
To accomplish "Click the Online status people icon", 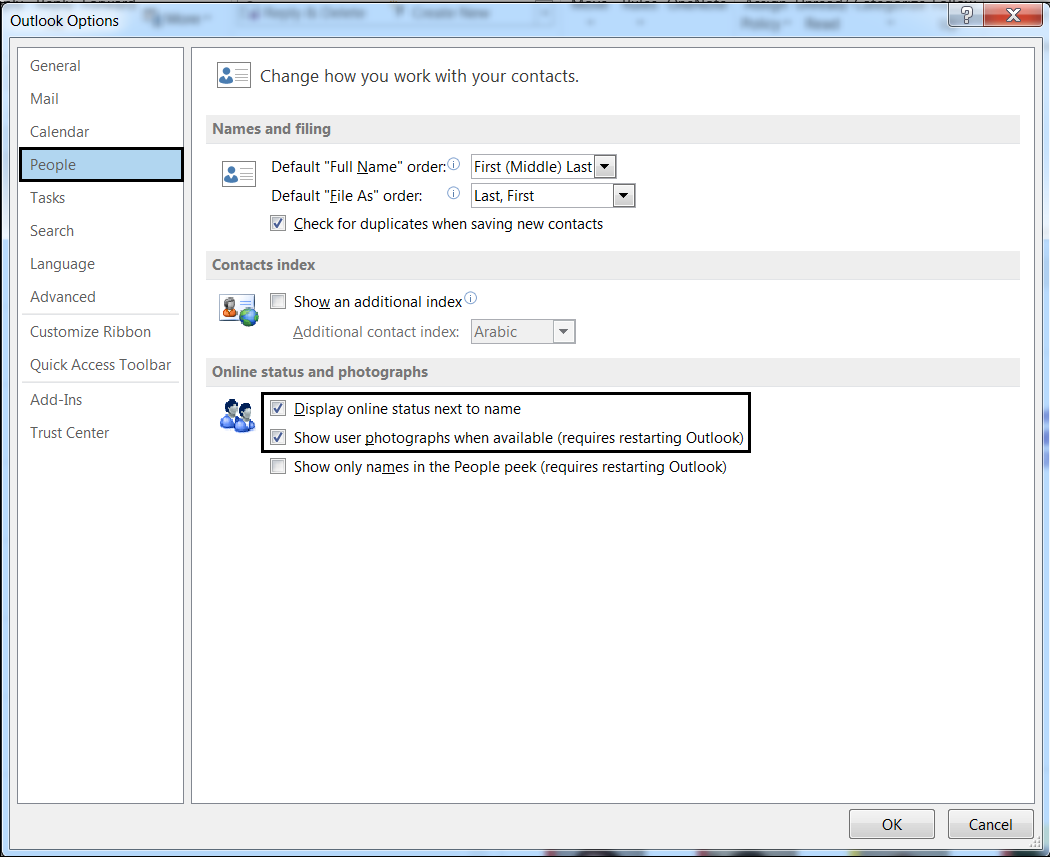I will coord(237,414).
